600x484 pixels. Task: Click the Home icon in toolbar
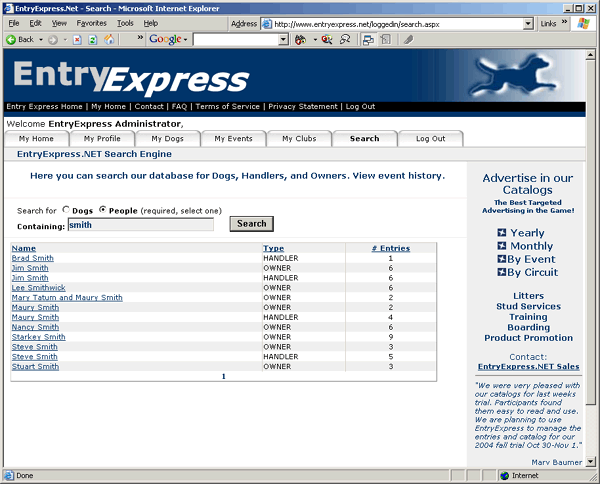pos(107,40)
